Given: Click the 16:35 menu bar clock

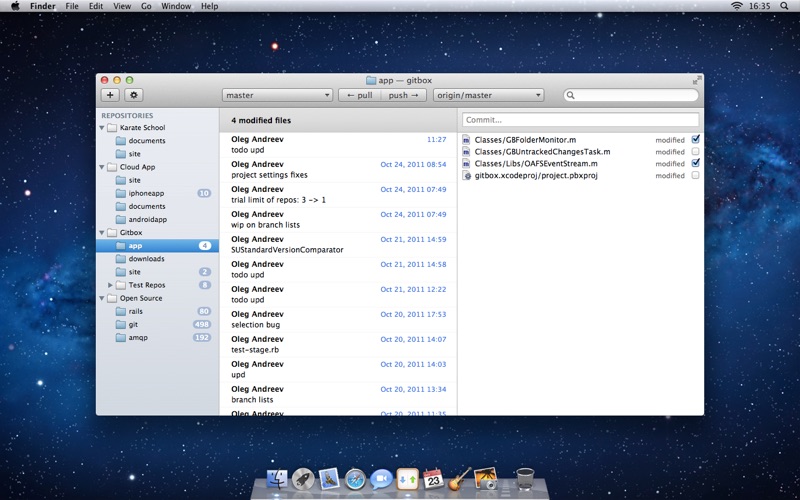Looking at the screenshot, I should [x=760, y=6].
